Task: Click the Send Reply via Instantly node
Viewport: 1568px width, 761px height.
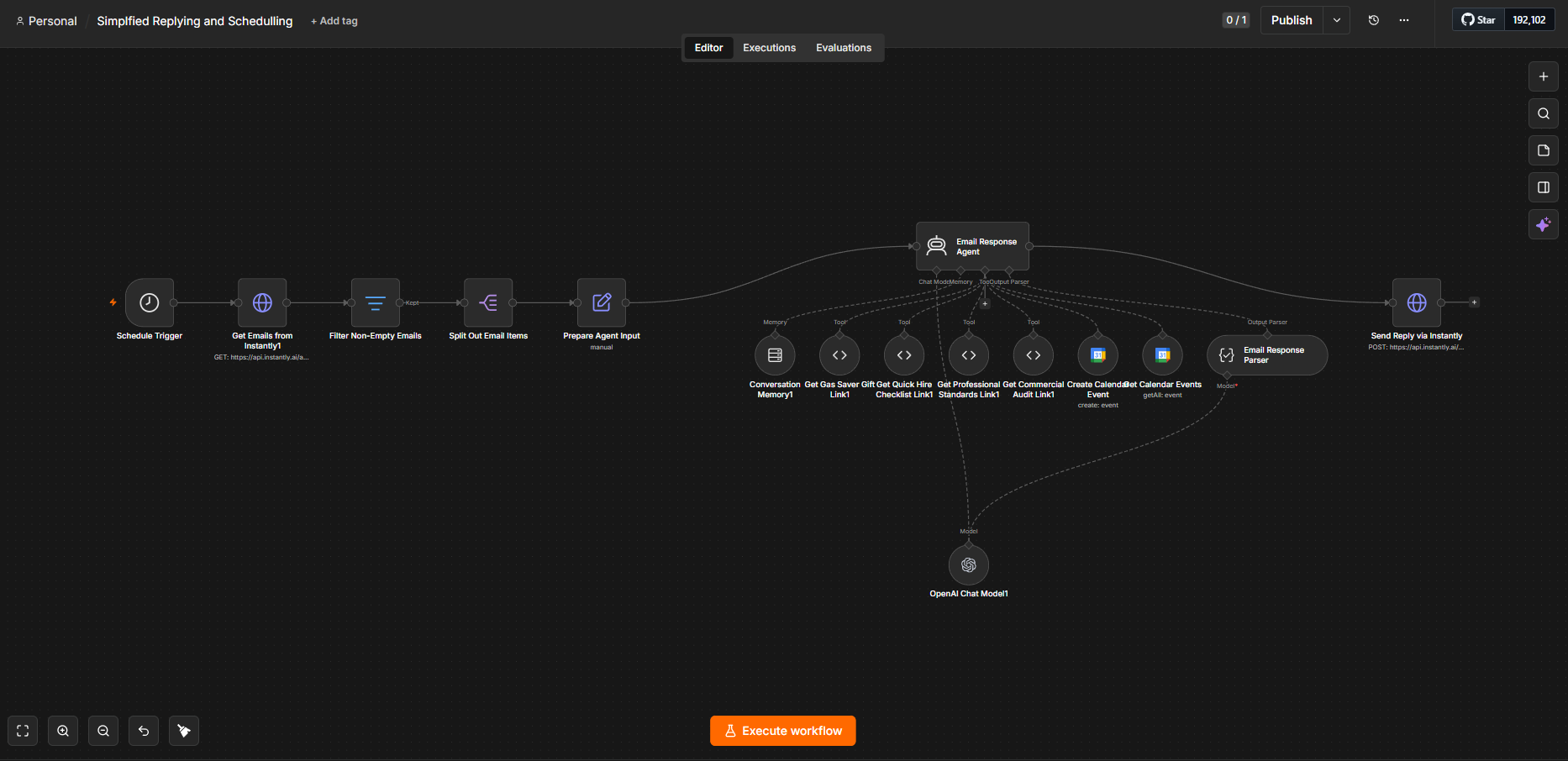Action: tap(1417, 302)
